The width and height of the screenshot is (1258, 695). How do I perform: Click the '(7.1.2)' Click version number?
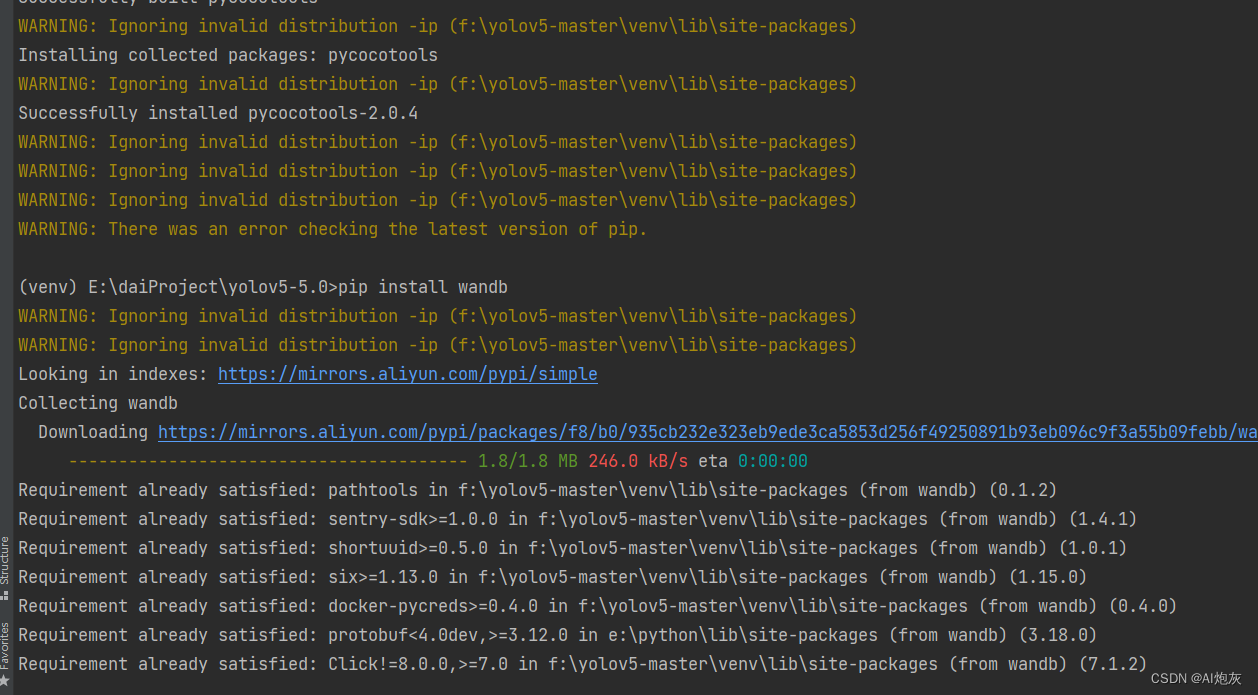[1113, 664]
